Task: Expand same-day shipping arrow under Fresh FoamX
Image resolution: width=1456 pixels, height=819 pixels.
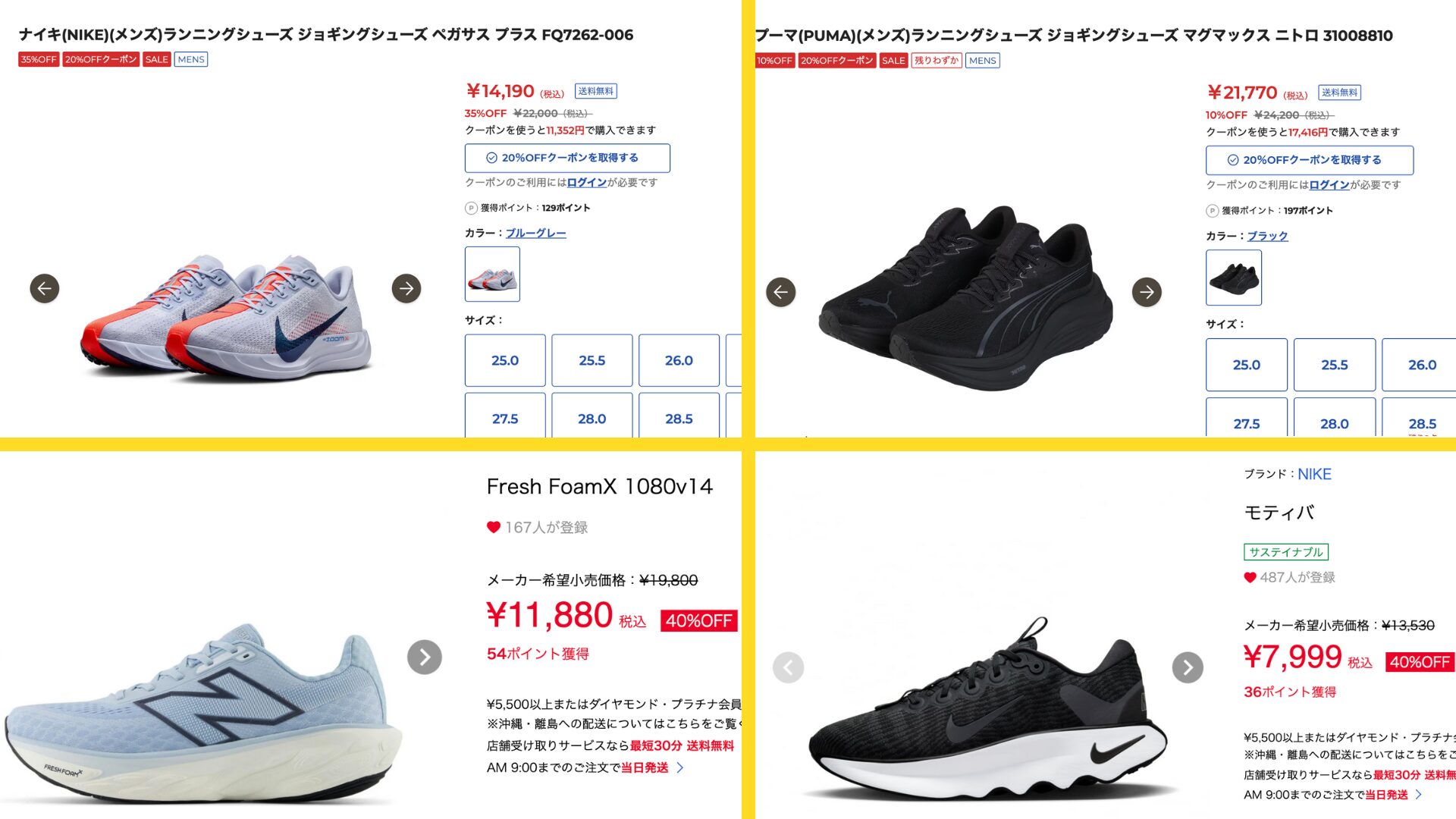Action: coord(680,767)
